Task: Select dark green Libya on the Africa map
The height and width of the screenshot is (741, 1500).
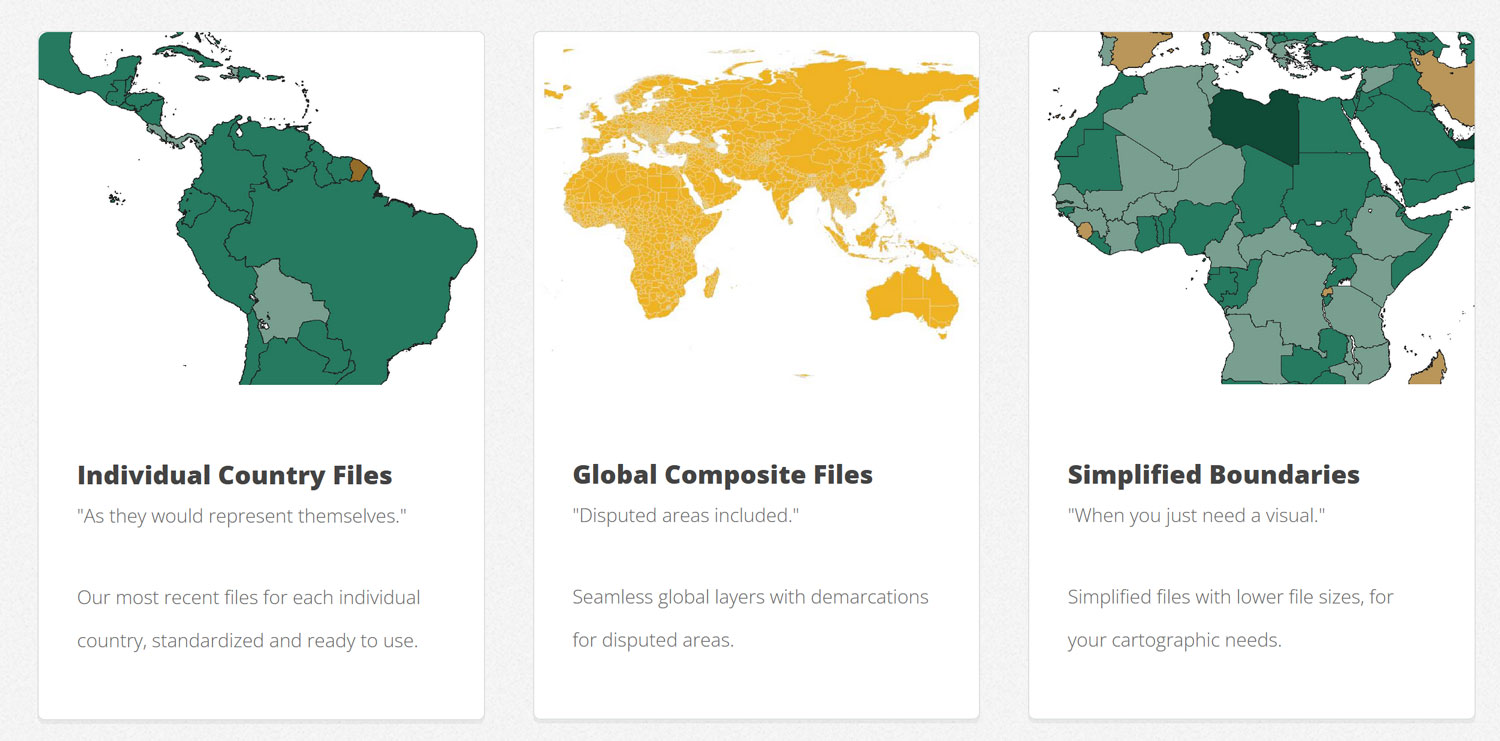Action: [x=1253, y=125]
